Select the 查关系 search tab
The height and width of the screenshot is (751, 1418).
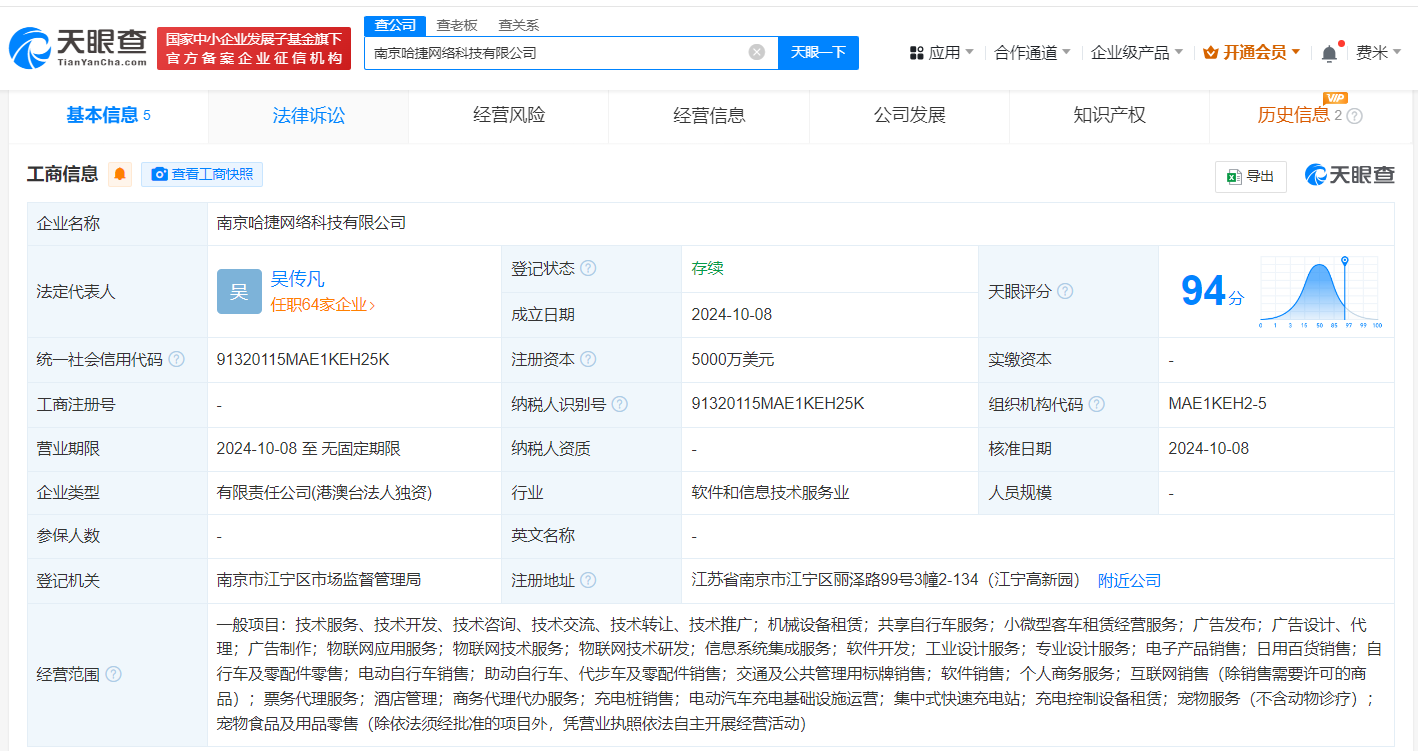point(519,25)
